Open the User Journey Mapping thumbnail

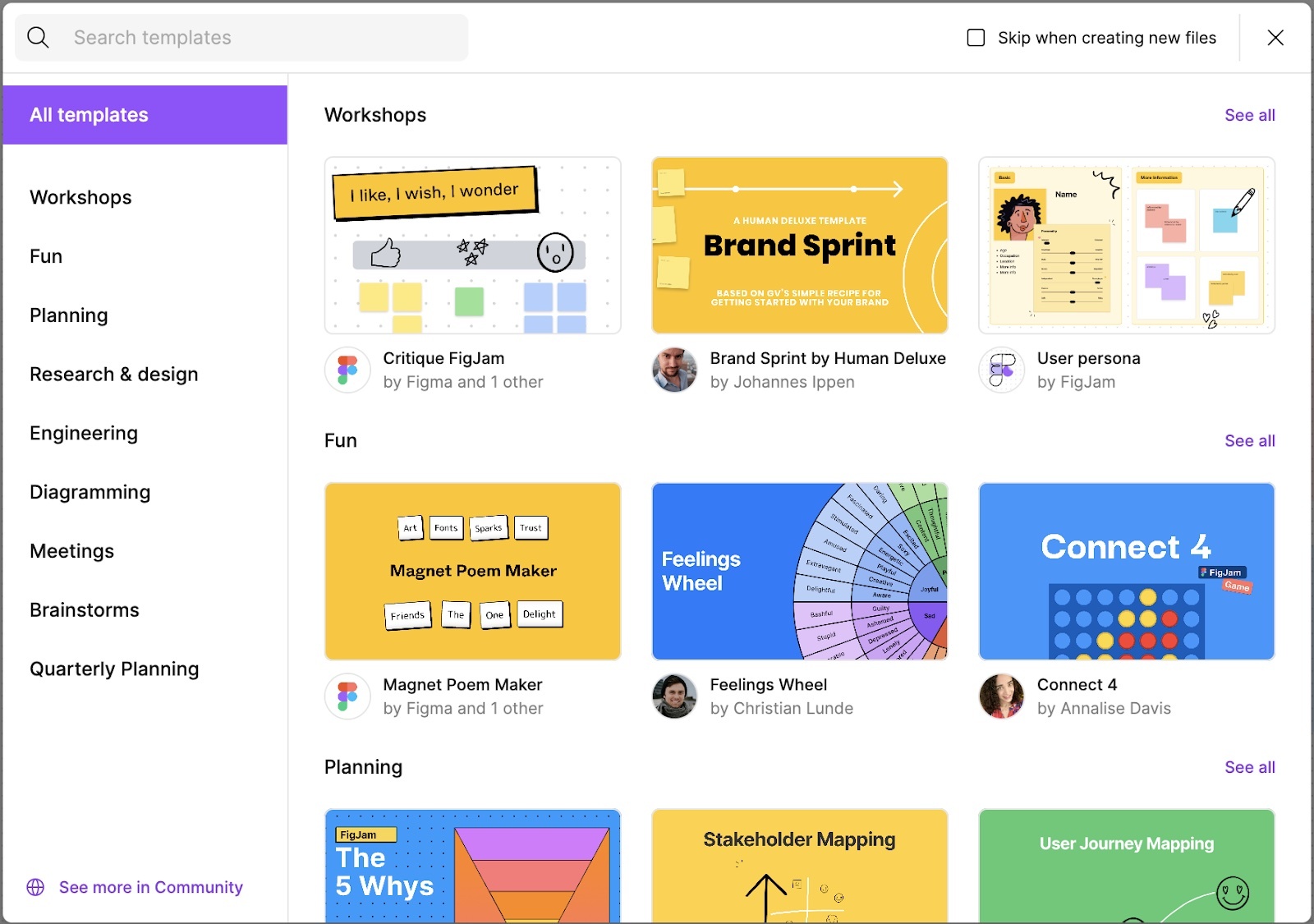(x=1127, y=866)
